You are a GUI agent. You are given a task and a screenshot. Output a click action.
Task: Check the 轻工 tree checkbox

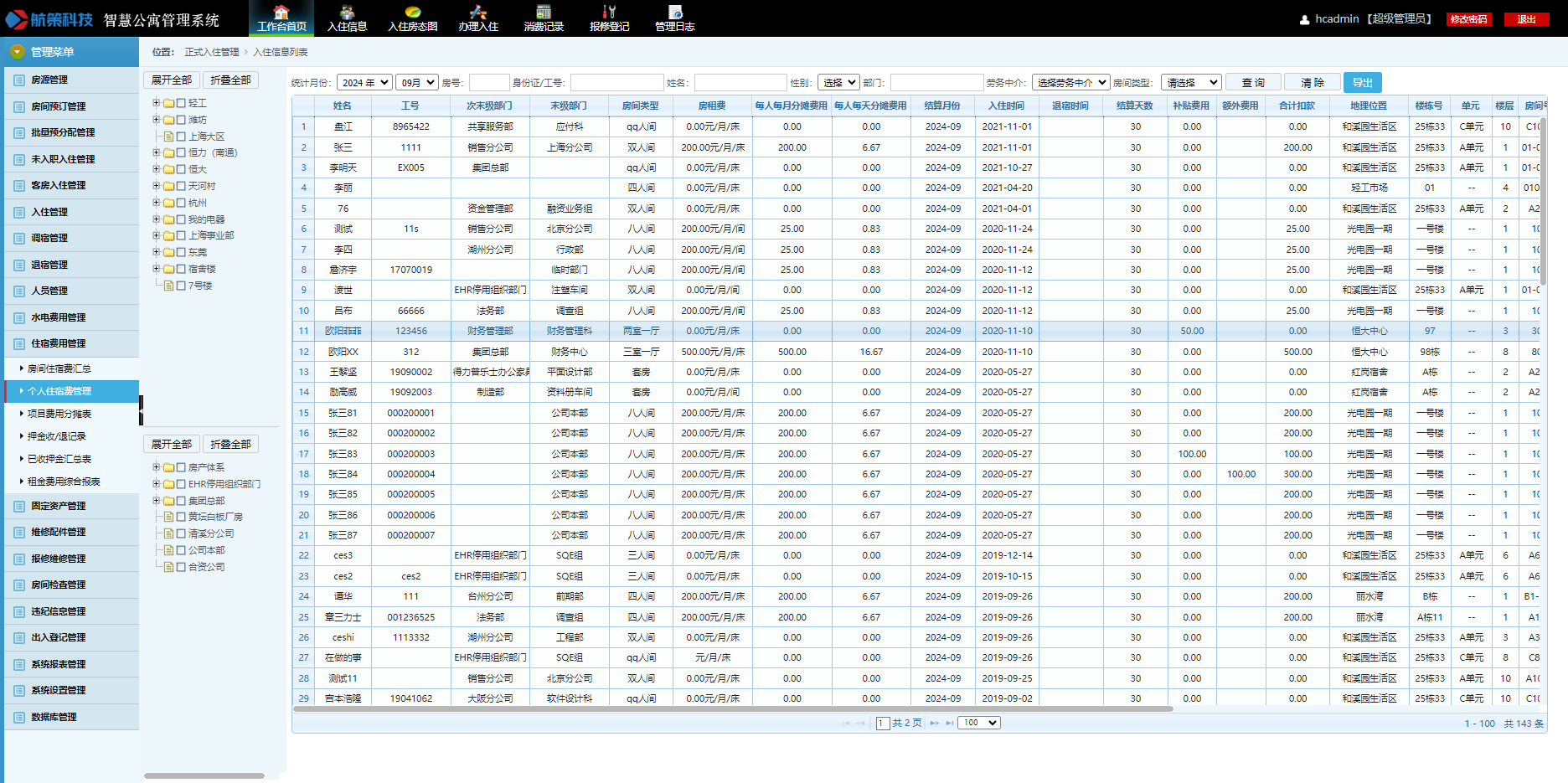181,103
